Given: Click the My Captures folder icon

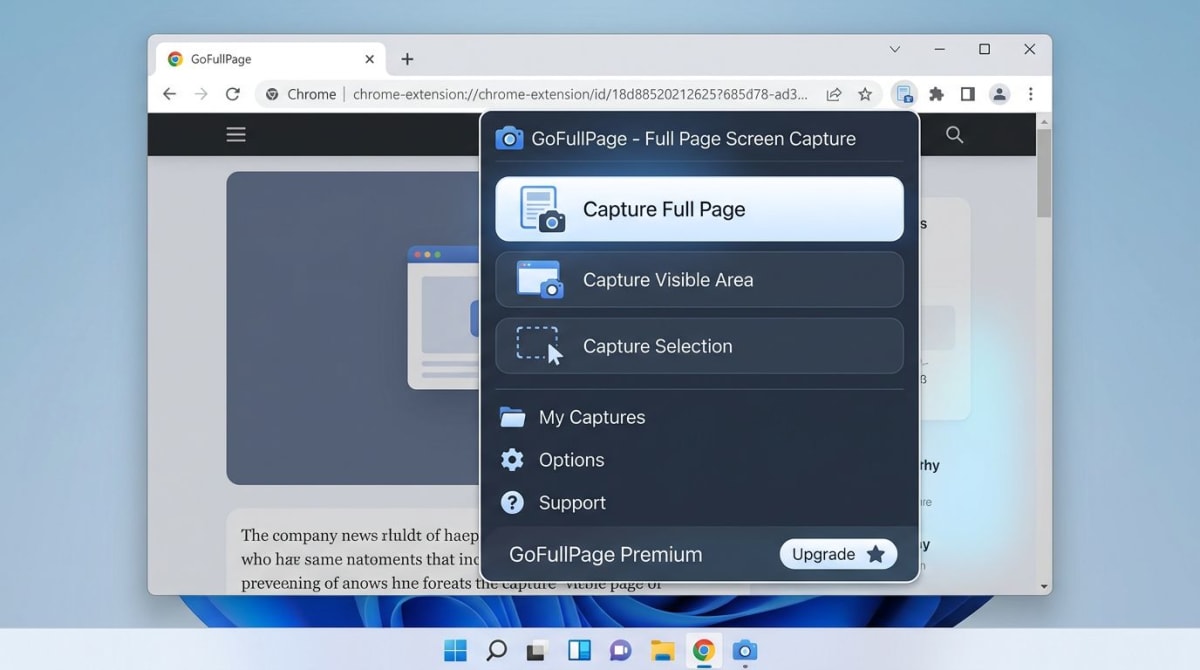Looking at the screenshot, I should 512,417.
